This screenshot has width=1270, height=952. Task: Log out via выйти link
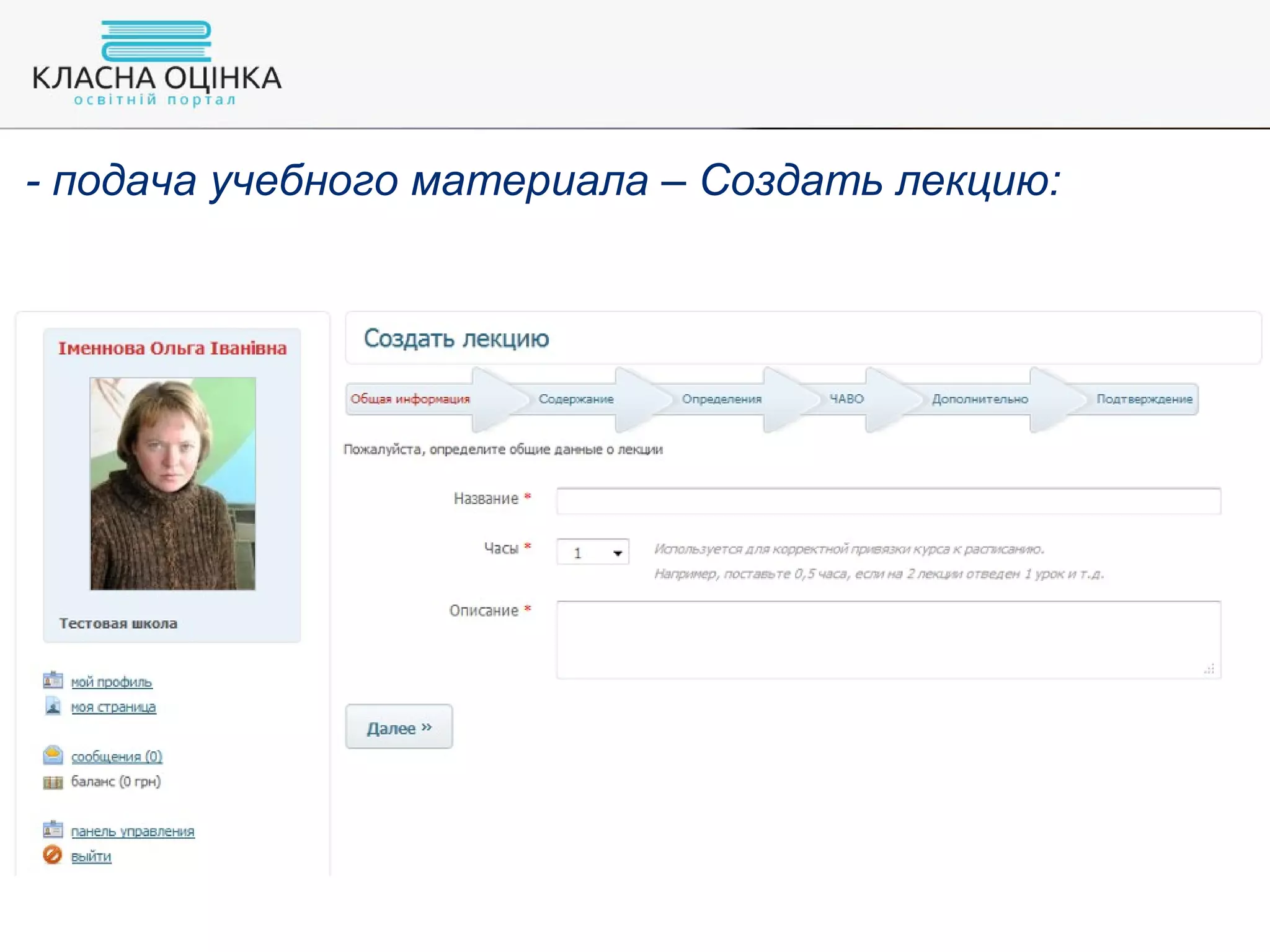tap(91, 857)
